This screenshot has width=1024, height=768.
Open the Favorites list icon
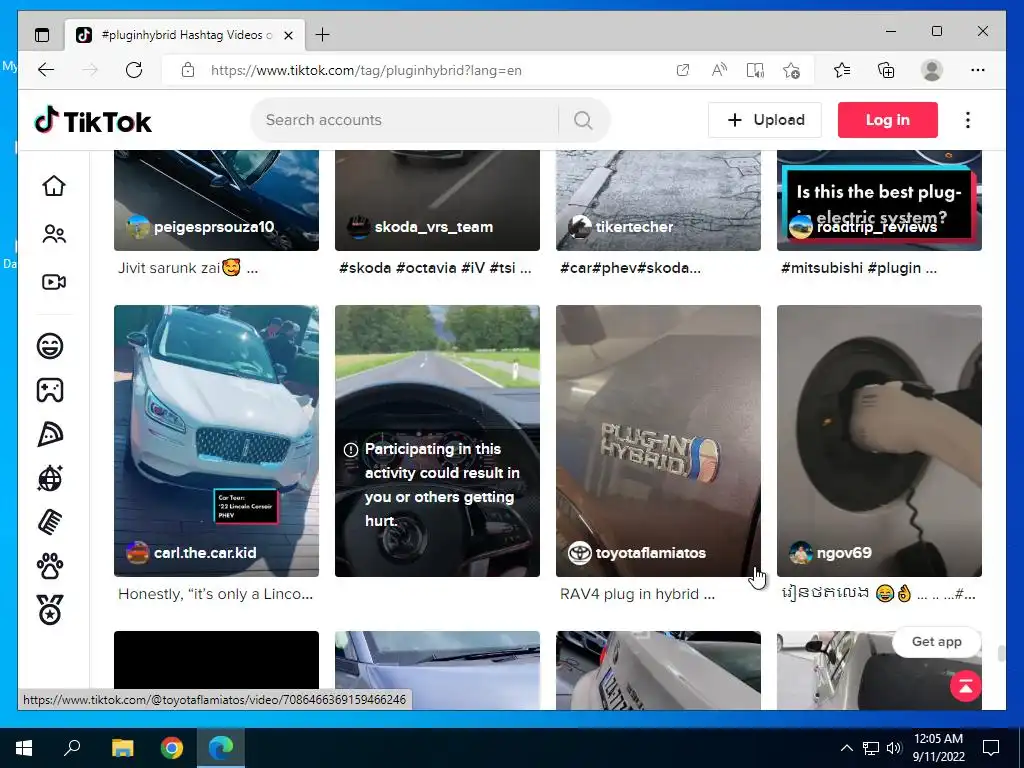pyautogui.click(x=842, y=70)
